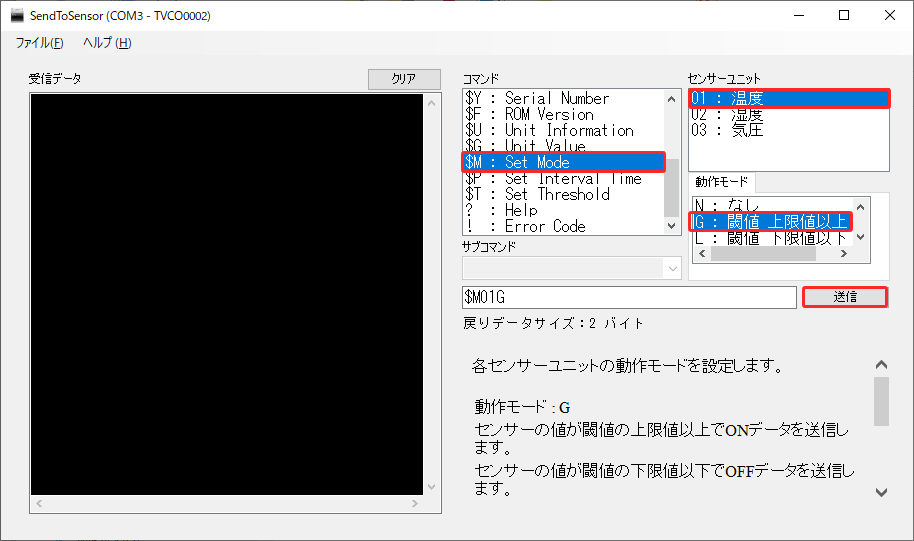Click inside the black received data area
This screenshot has width=914, height=541.
[227, 294]
